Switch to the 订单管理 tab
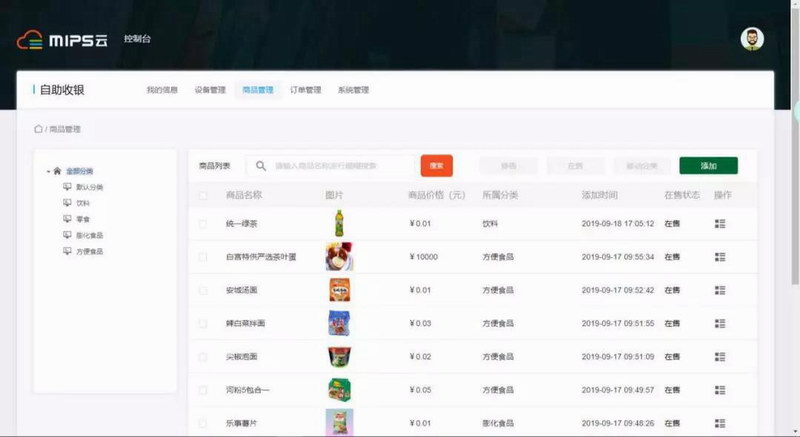The width and height of the screenshot is (800, 437). click(305, 90)
